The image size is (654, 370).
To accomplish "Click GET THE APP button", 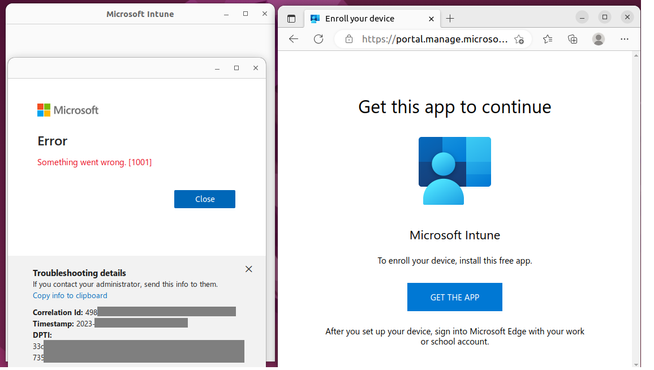I will pos(455,297).
